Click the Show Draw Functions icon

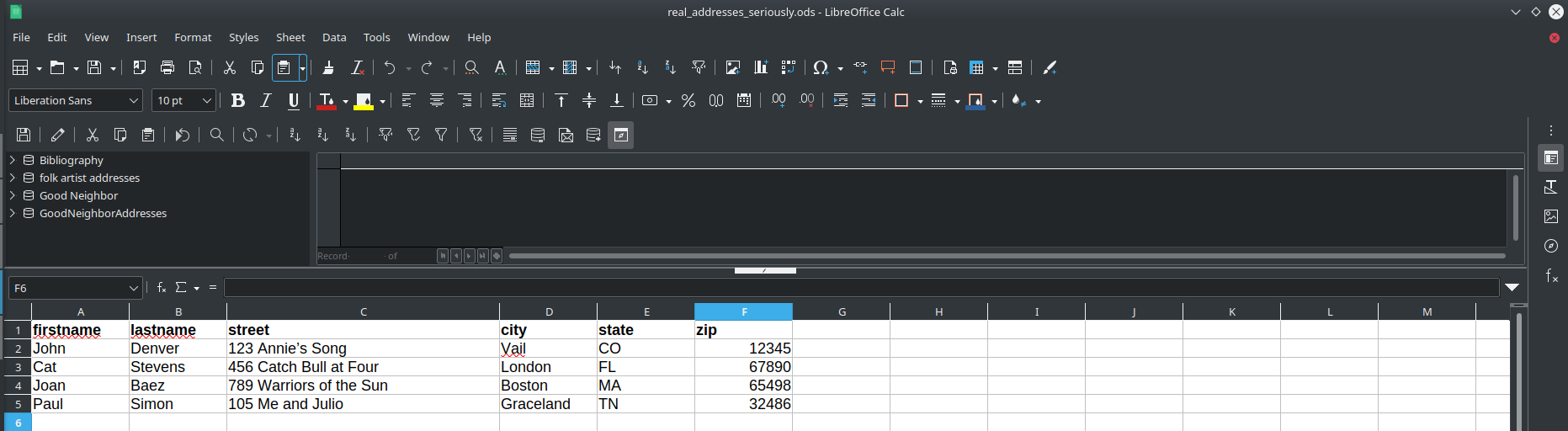pos(1050,67)
